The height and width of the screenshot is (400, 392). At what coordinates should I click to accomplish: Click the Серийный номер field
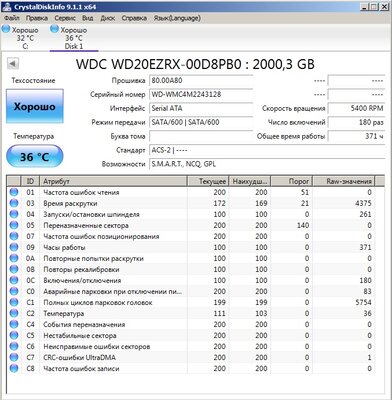pyautogui.click(x=201, y=94)
